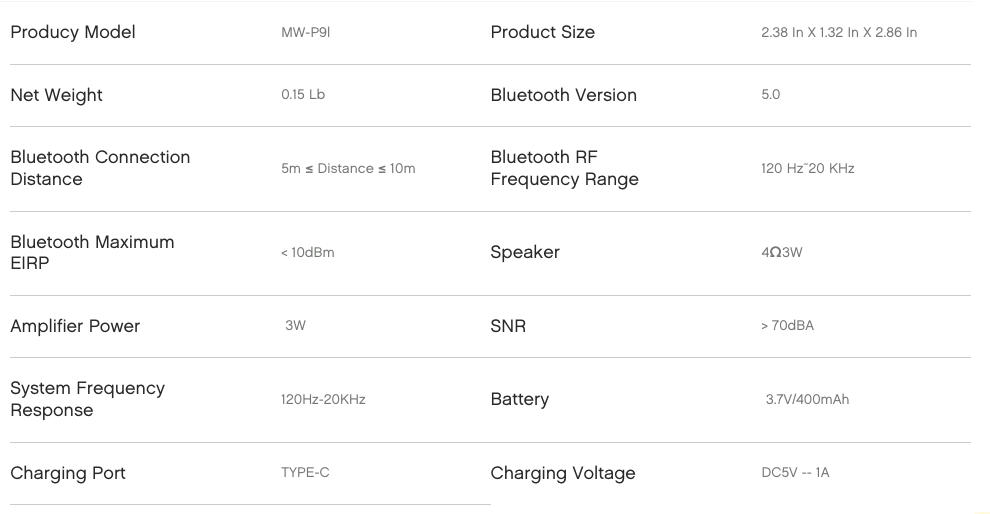Click the 3.7V/400mAh battery value
990x514 pixels.
807,400
